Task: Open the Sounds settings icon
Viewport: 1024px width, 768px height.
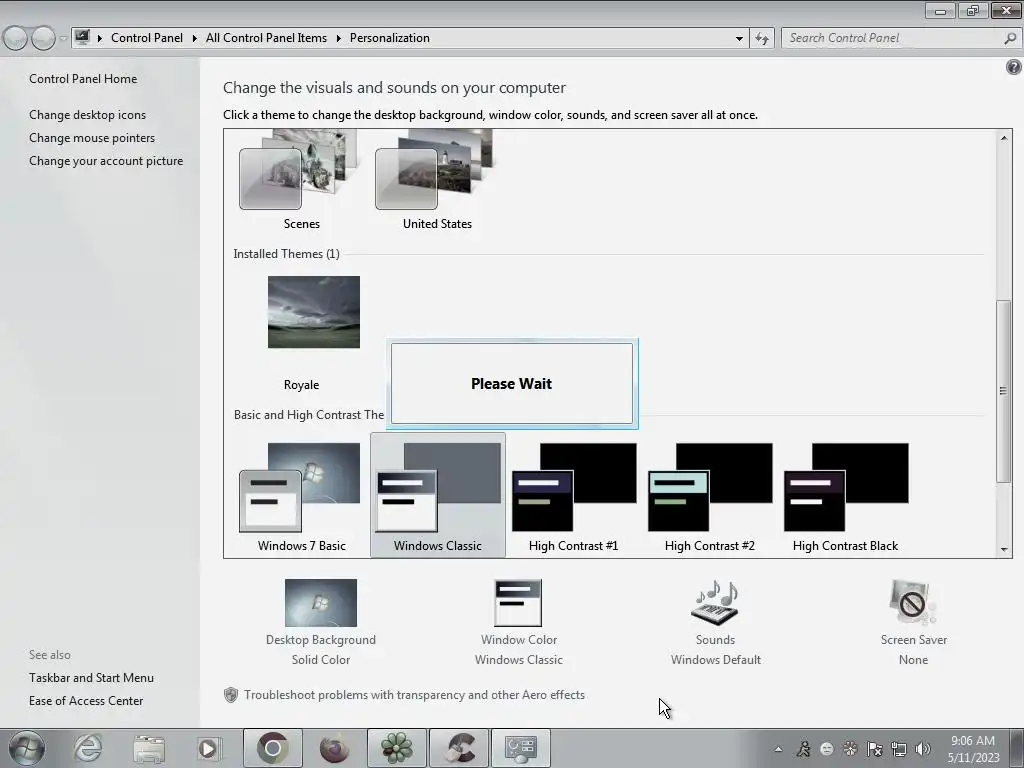Action: 715,603
